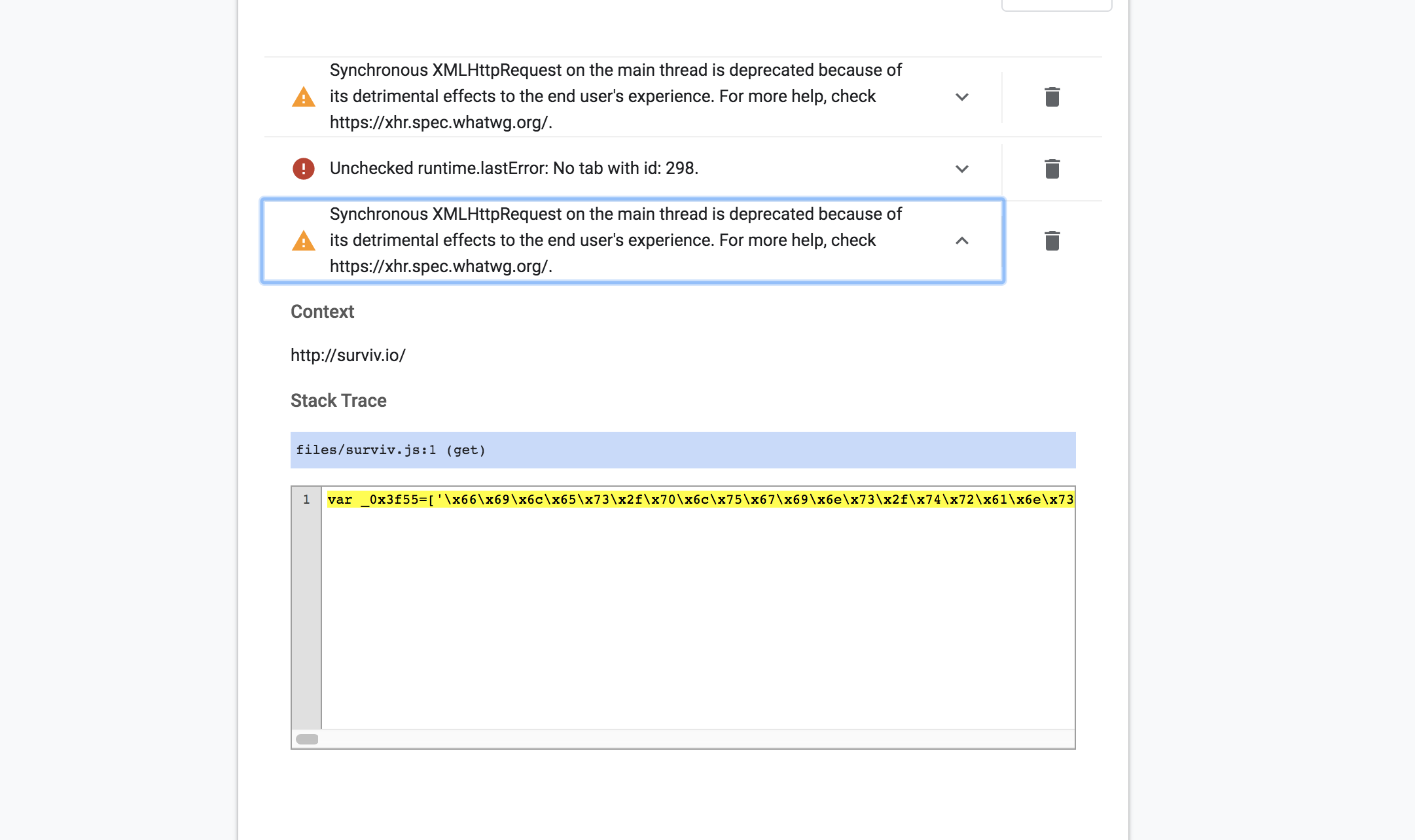
Task: Click the red error icon next to runtime.lastError
Action: click(303, 169)
